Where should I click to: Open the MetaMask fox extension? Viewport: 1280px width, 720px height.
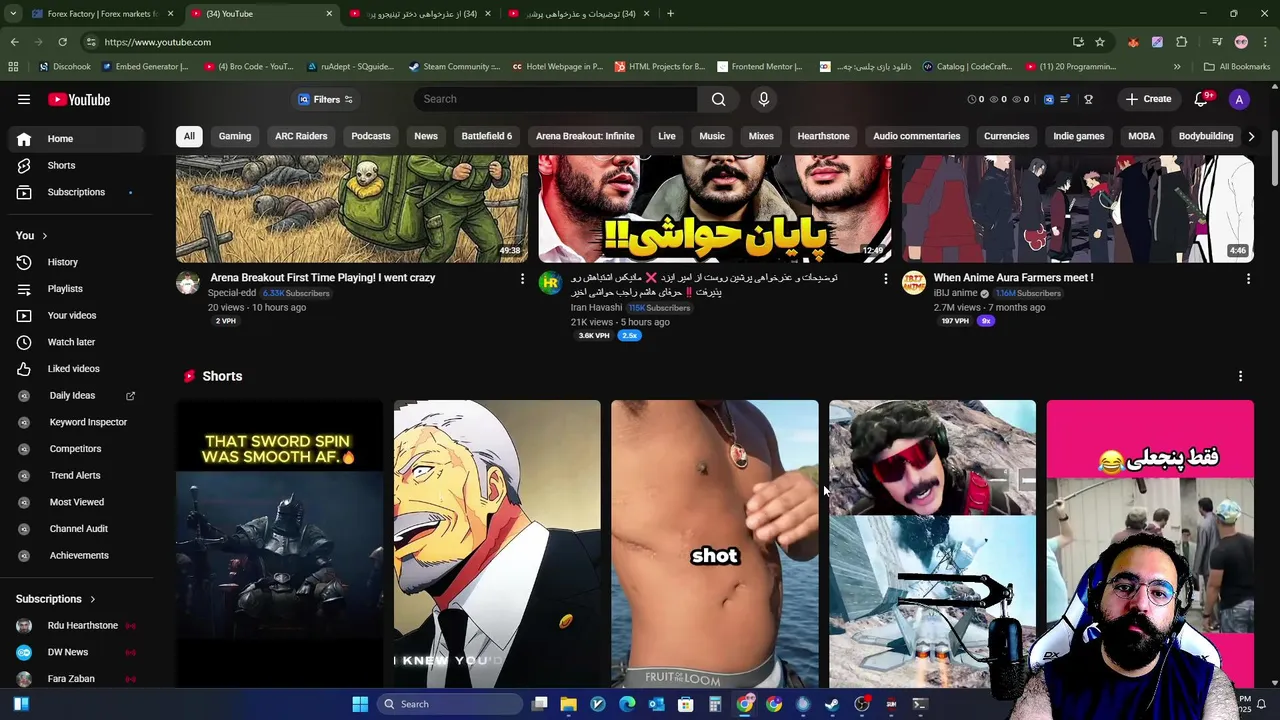coord(1133,42)
